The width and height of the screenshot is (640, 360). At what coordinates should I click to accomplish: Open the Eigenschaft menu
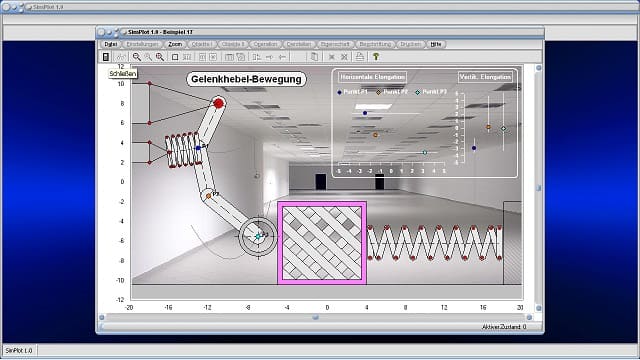(335, 44)
